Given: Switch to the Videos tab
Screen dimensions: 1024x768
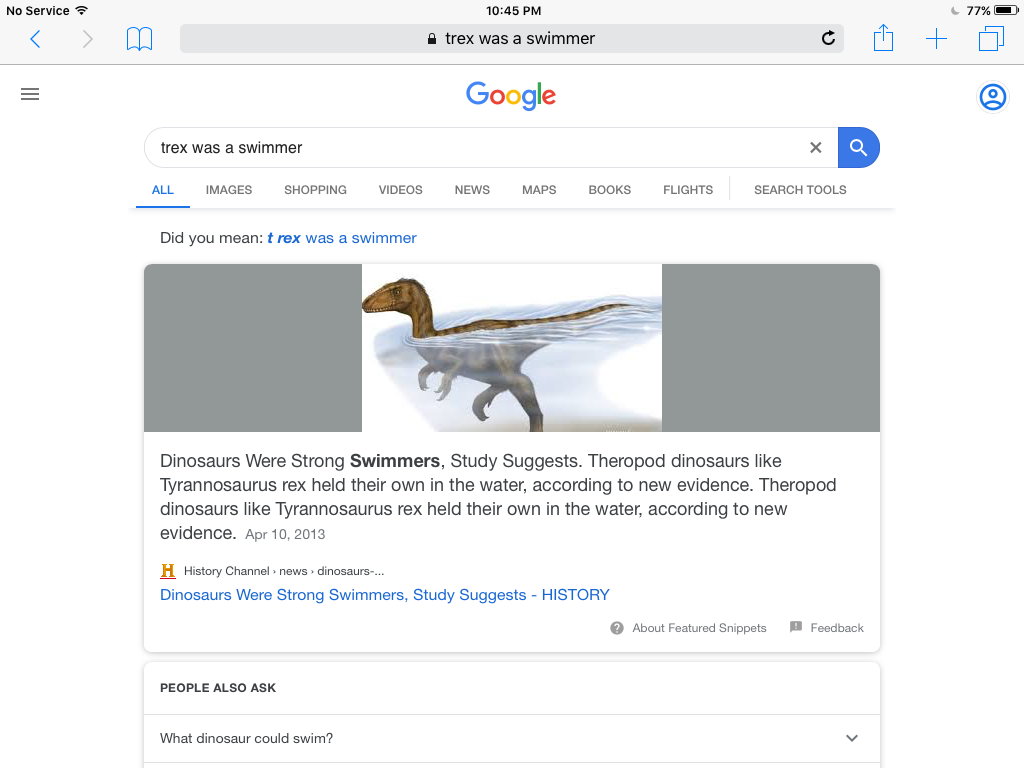Looking at the screenshot, I should point(400,190).
